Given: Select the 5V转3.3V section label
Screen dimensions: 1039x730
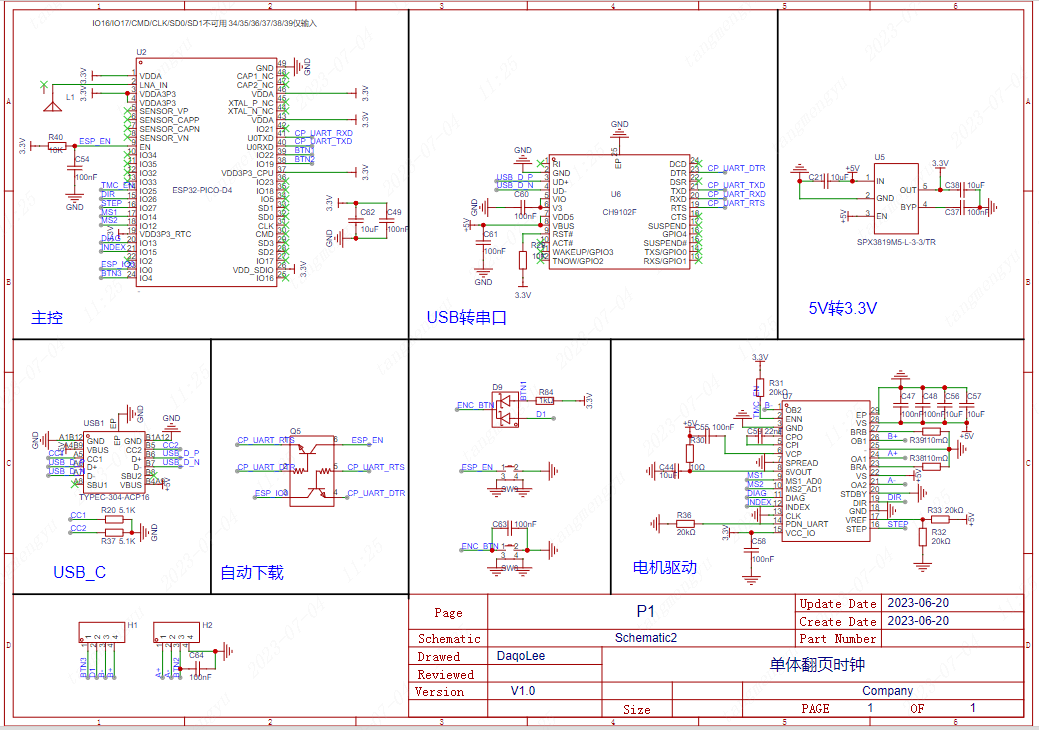Looking at the screenshot, I should pos(842,309).
